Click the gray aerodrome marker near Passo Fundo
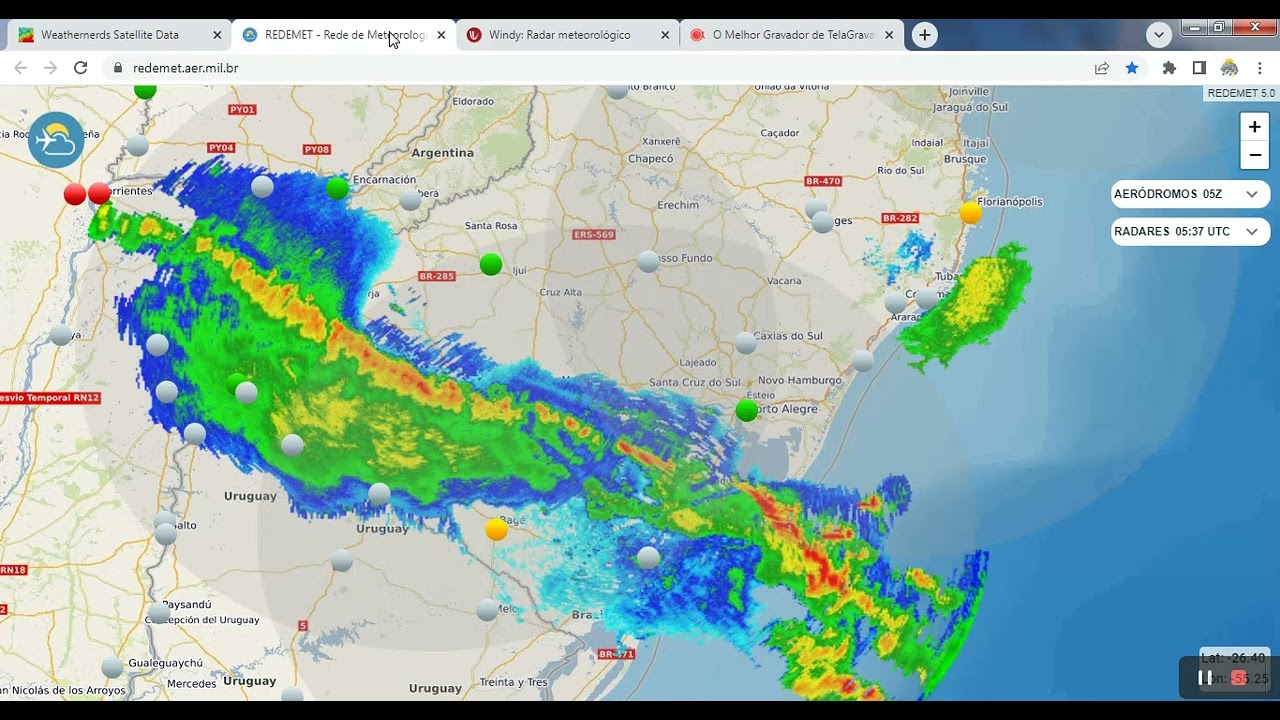1280x720 pixels. (648, 262)
